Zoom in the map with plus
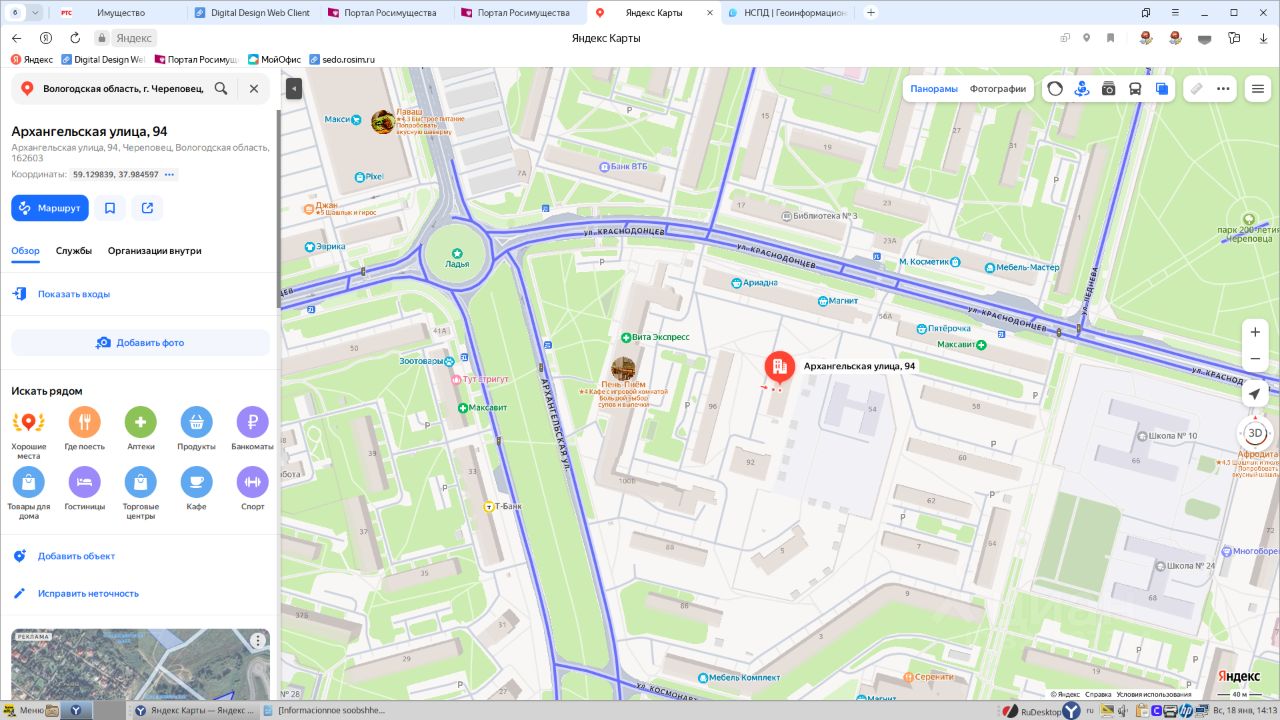Screen dimensions: 1280x720 1255,332
